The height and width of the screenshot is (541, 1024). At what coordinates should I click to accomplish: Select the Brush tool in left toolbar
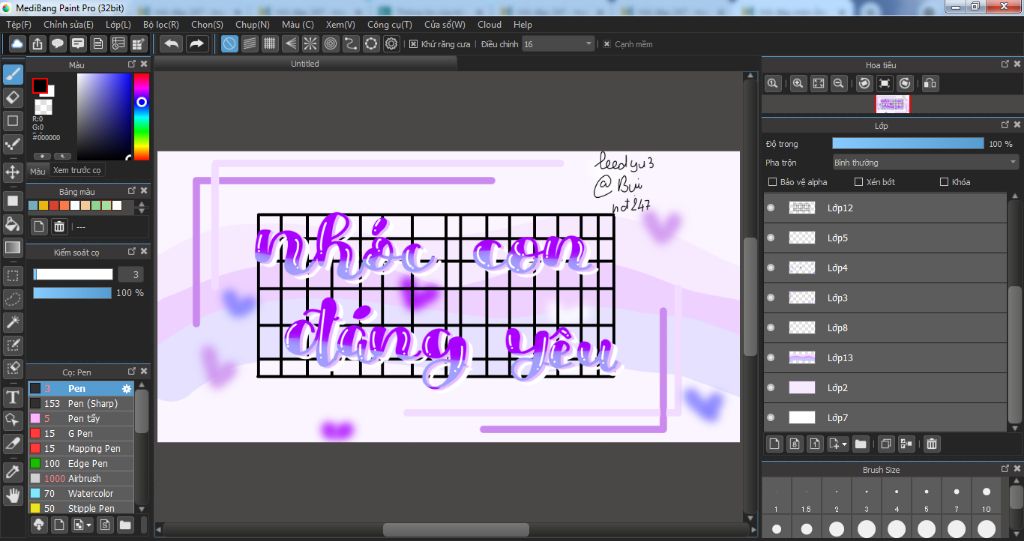tap(12, 74)
